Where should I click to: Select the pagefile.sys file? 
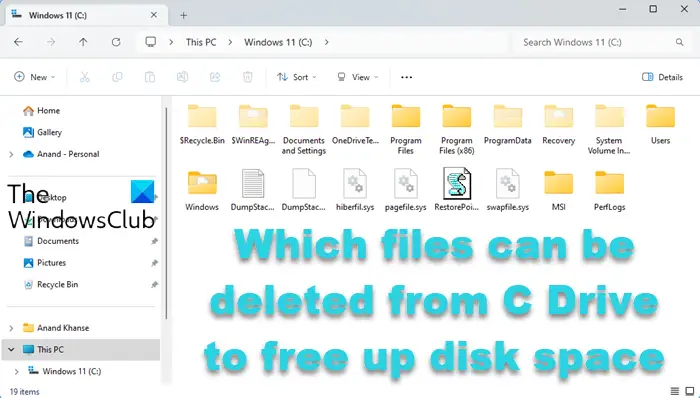405,190
